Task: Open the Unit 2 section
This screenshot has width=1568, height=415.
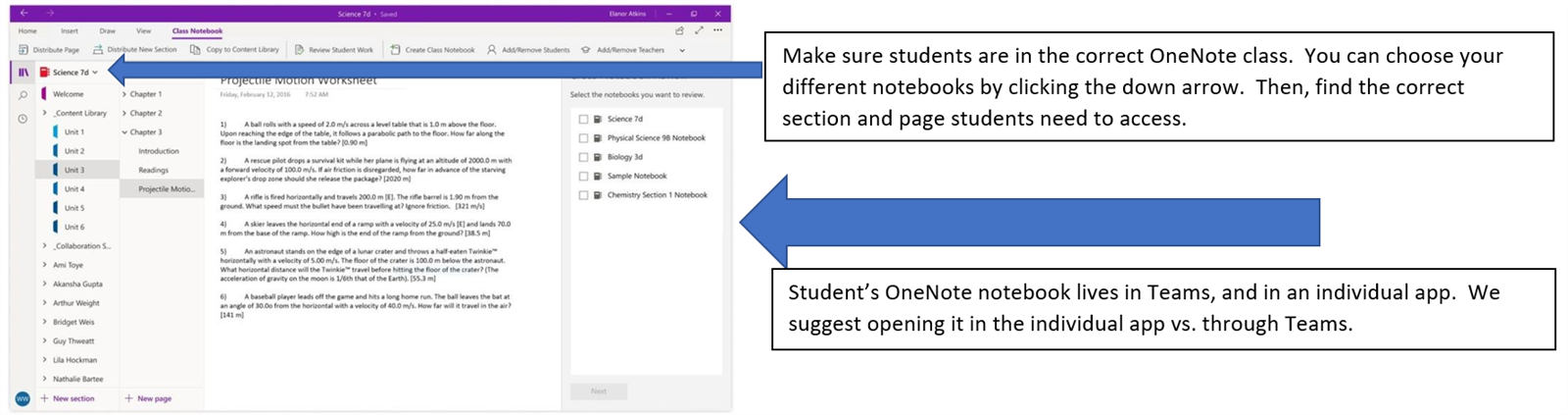Action: coord(73,151)
